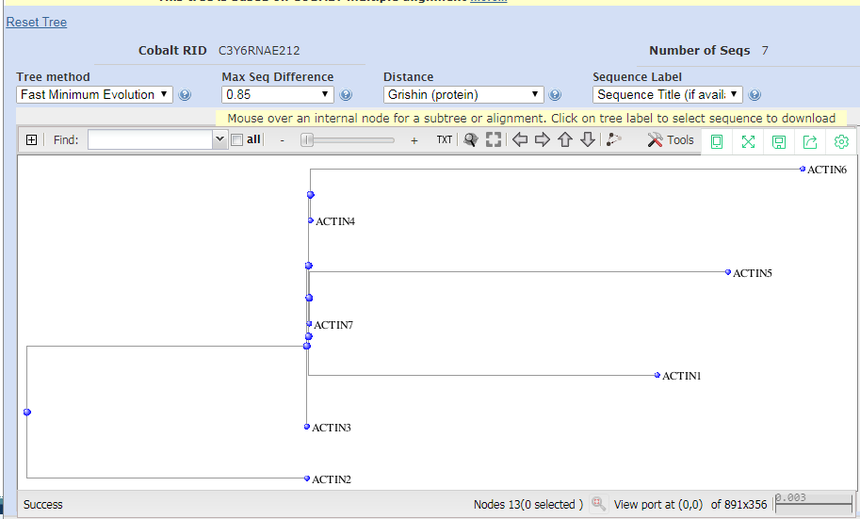Image resolution: width=860 pixels, height=519 pixels.
Task: Open the Sequence Label dropdown
Action: click(667, 95)
